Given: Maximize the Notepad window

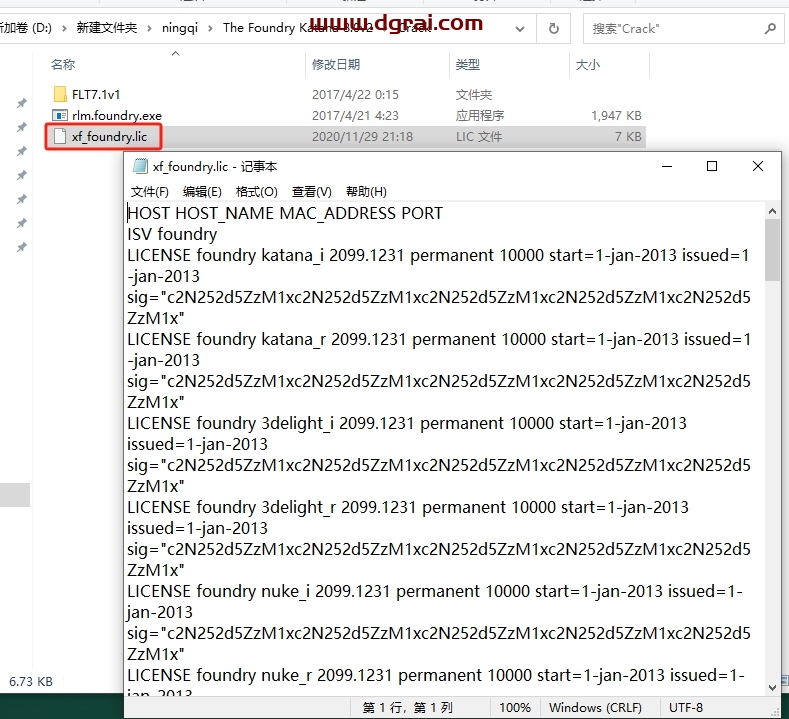Looking at the screenshot, I should (712, 166).
